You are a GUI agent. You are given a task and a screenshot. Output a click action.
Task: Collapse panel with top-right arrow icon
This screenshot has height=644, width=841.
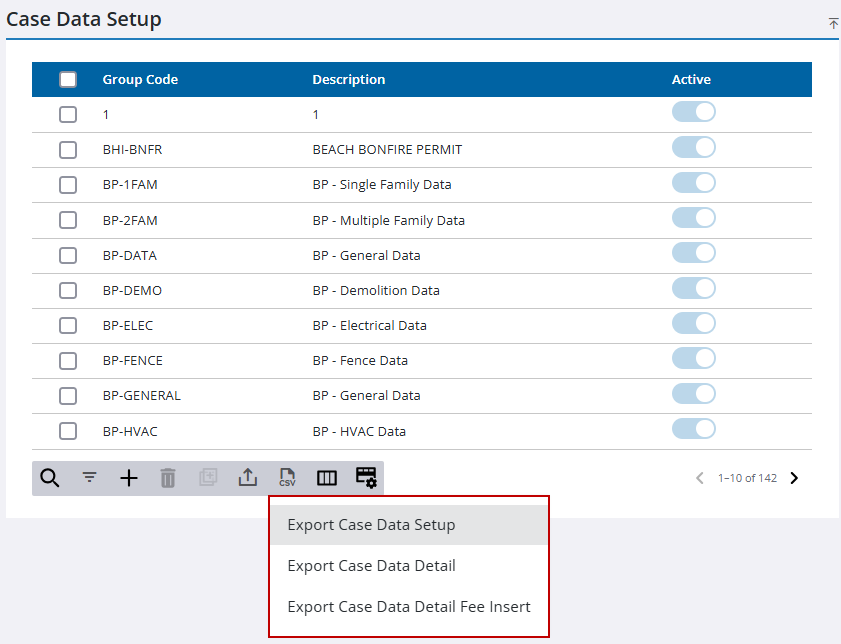click(x=833, y=23)
